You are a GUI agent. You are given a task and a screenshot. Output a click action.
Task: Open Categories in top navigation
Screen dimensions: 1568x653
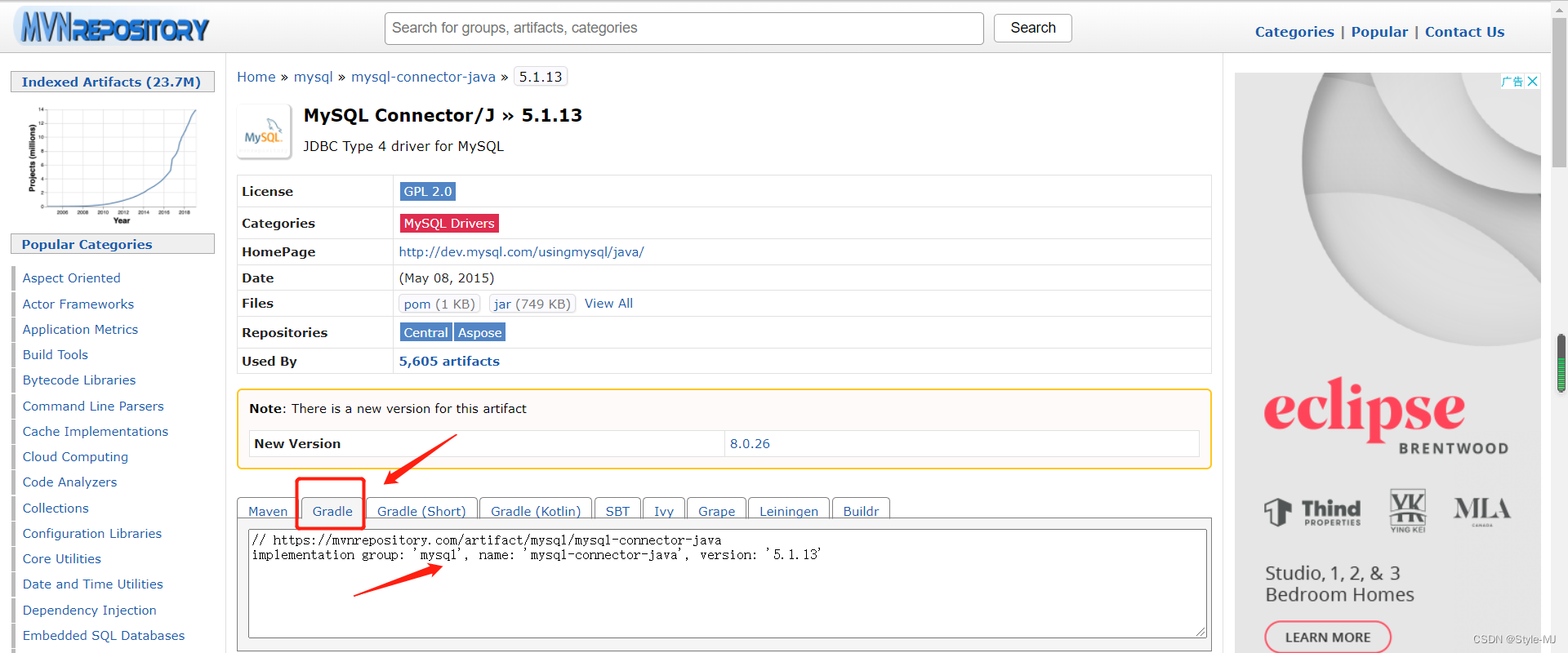(1294, 32)
